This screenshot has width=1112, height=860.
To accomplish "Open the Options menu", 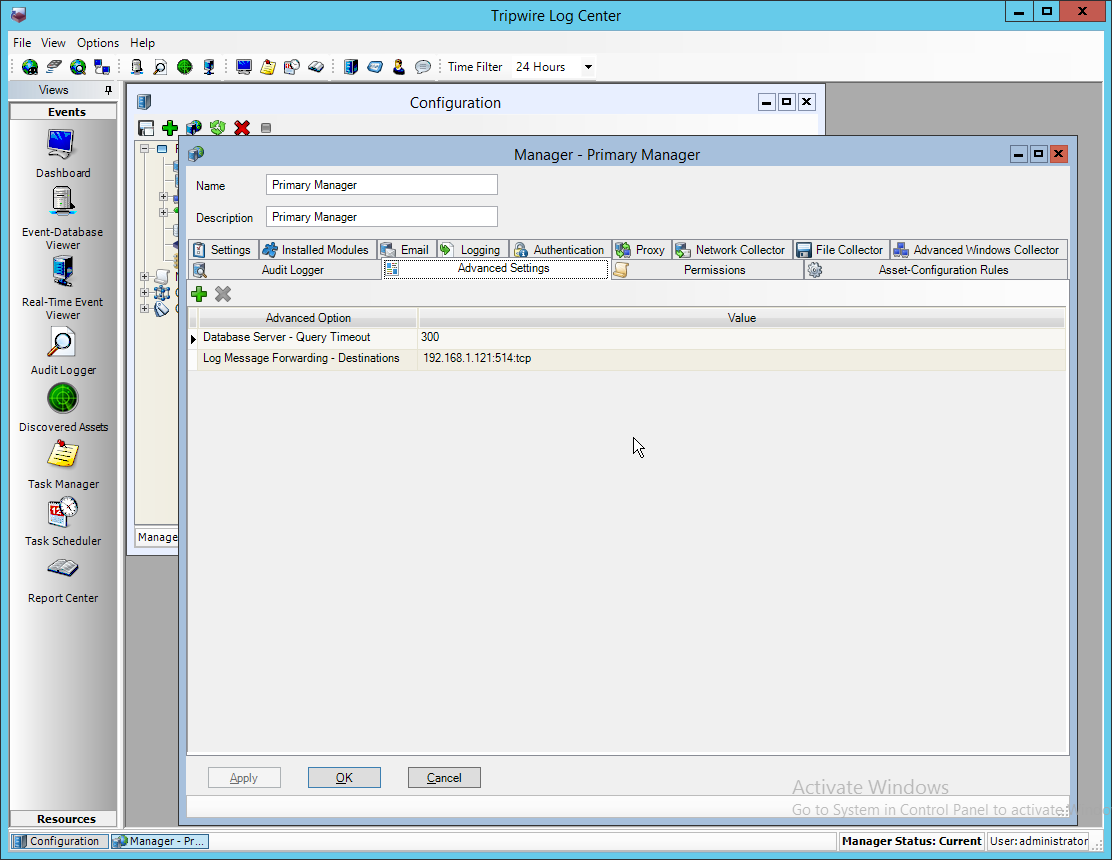I will (x=98, y=43).
